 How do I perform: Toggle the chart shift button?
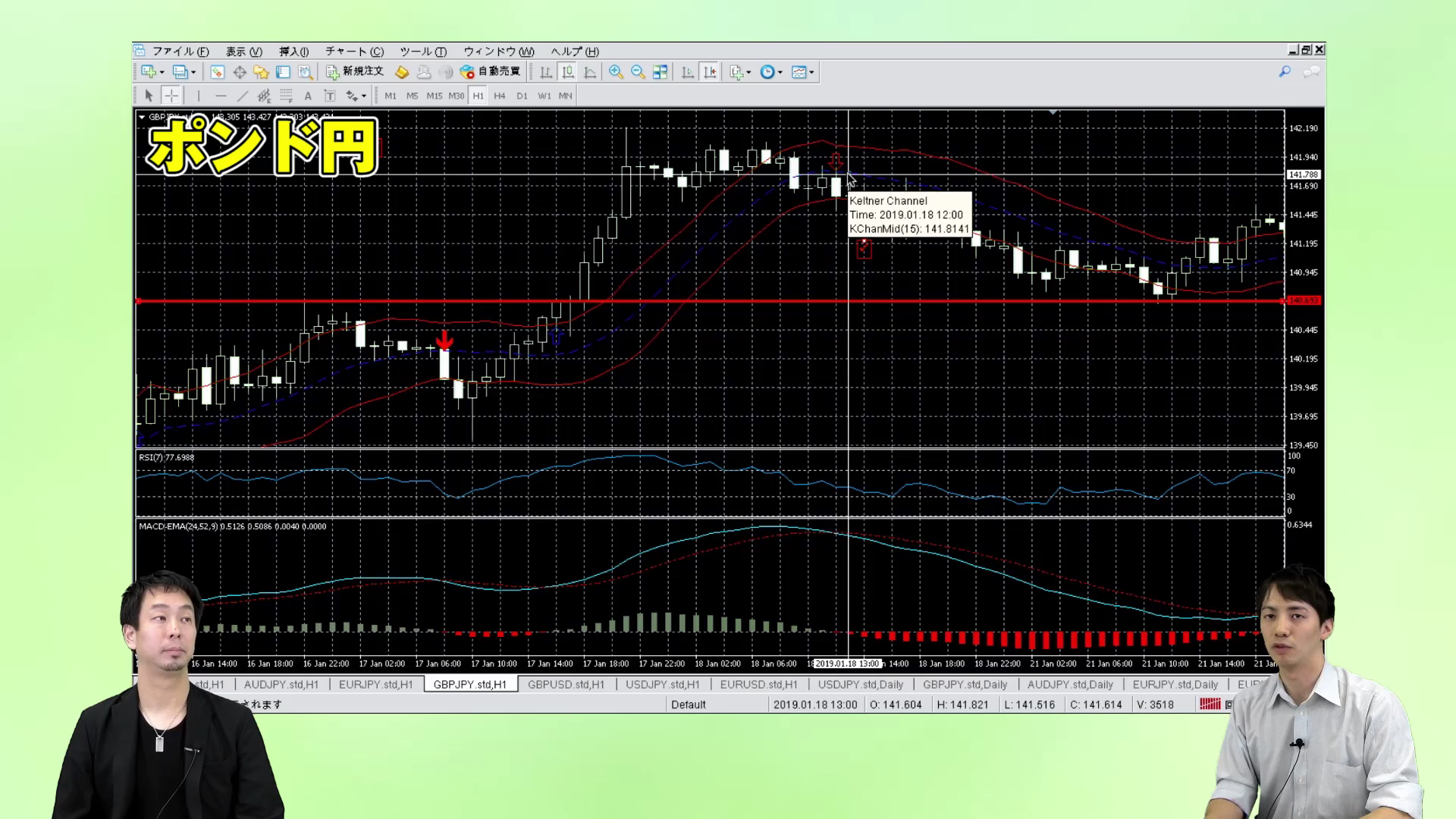pos(710,72)
